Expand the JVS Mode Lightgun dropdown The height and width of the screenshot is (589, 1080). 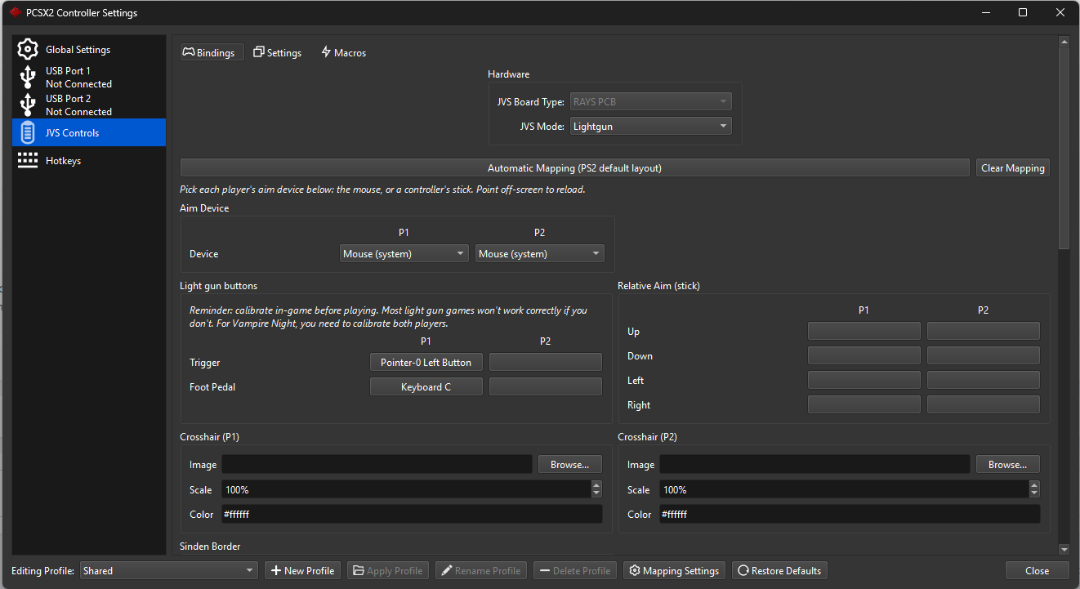[x=650, y=126]
